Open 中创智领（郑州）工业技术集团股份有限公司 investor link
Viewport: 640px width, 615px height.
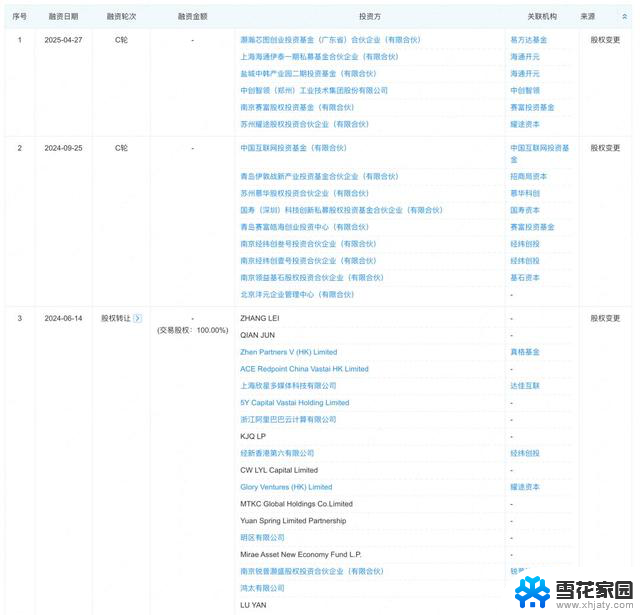[x=314, y=90]
